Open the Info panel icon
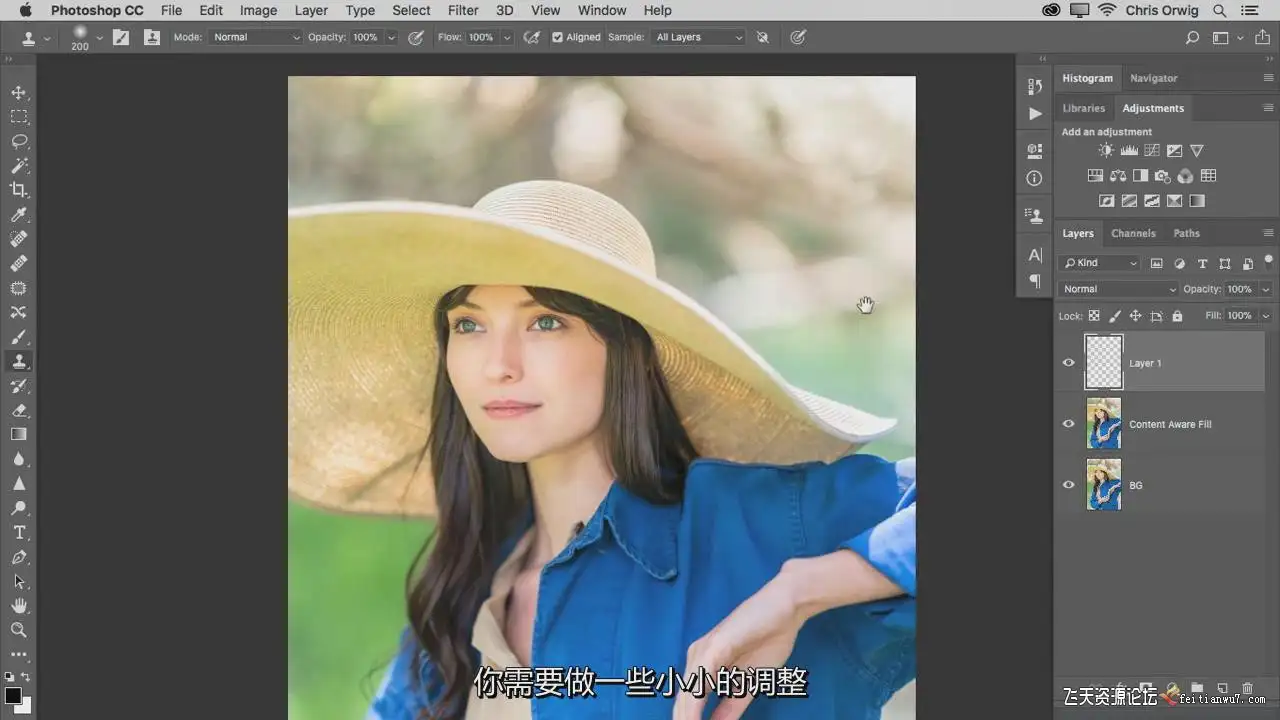The height and width of the screenshot is (720, 1280). pos(1035,178)
